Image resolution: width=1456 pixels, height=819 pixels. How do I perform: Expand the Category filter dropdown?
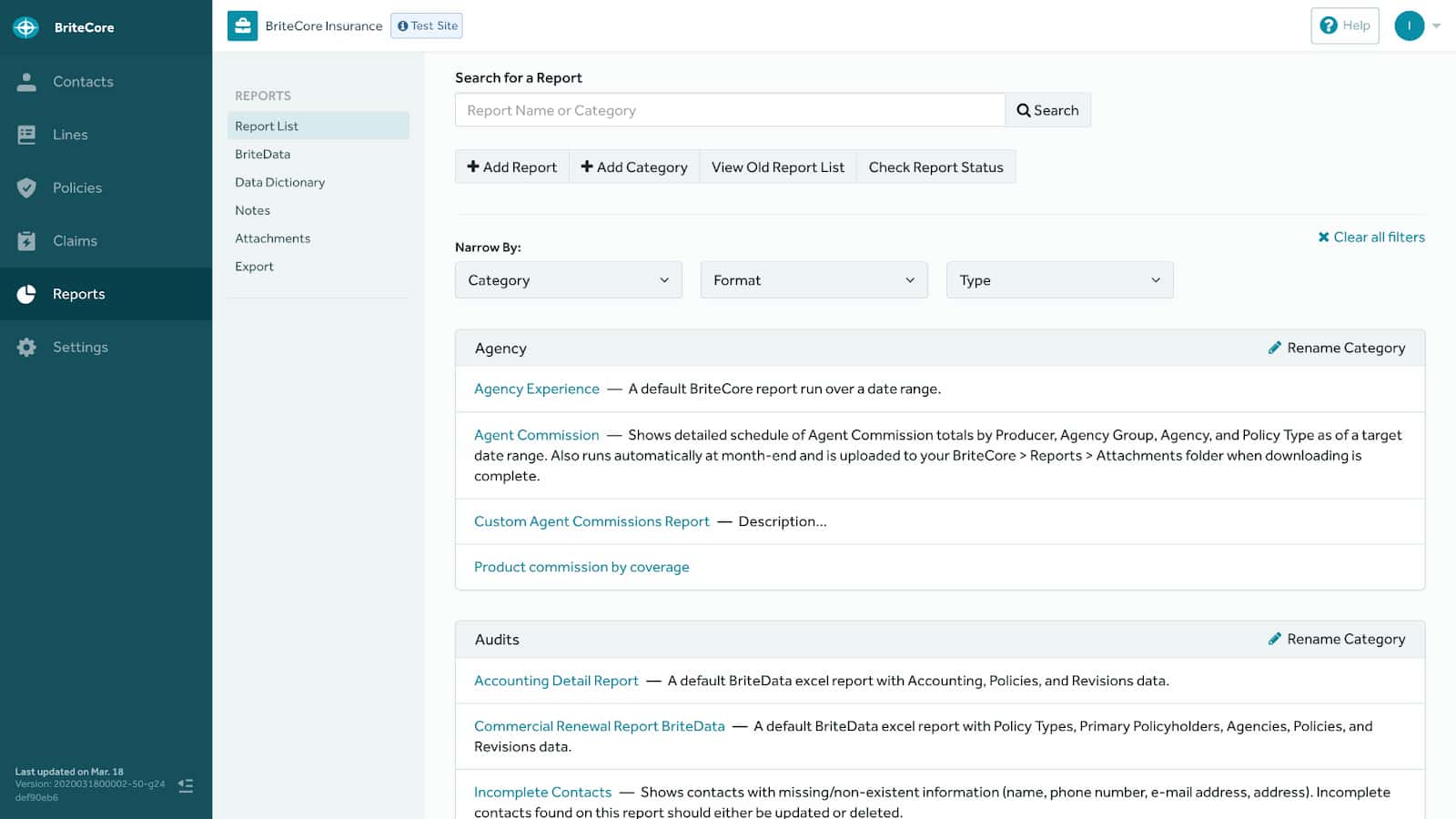(569, 280)
